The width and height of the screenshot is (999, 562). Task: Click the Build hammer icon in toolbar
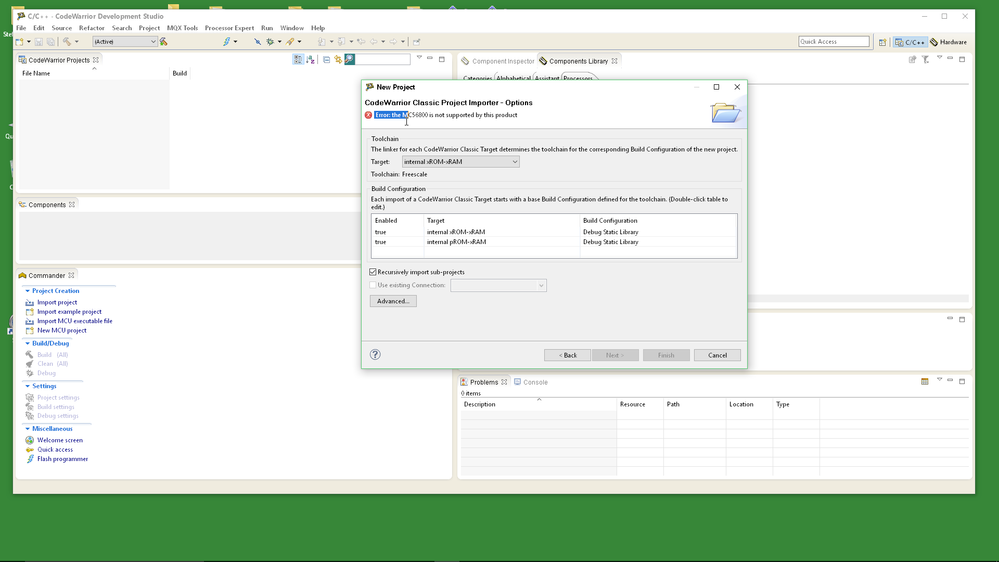point(66,41)
